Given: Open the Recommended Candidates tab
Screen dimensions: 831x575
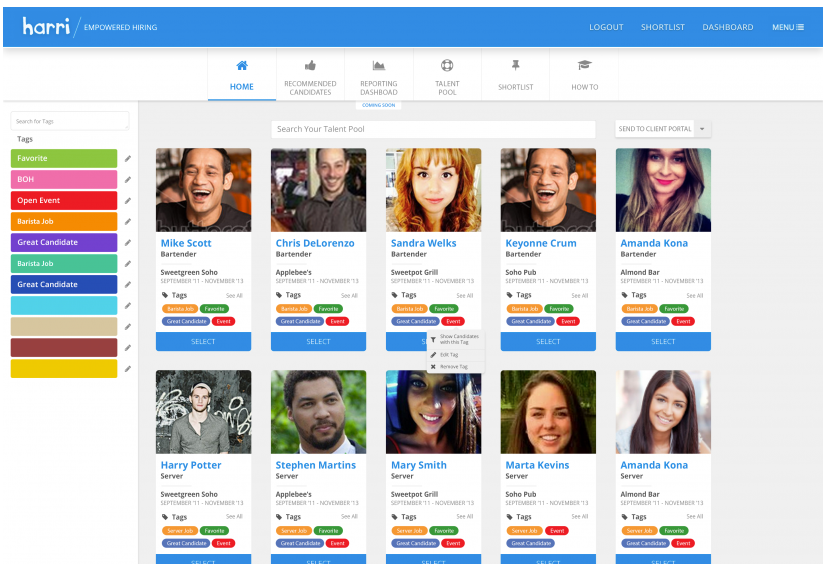Looking at the screenshot, I should [310, 75].
